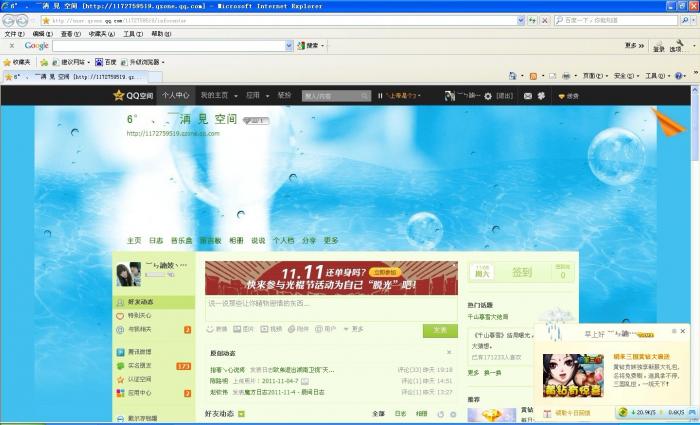Screen dimensions: 700x425
Task: Click the 11.11 光棍节 banner ad
Action: 331,278
